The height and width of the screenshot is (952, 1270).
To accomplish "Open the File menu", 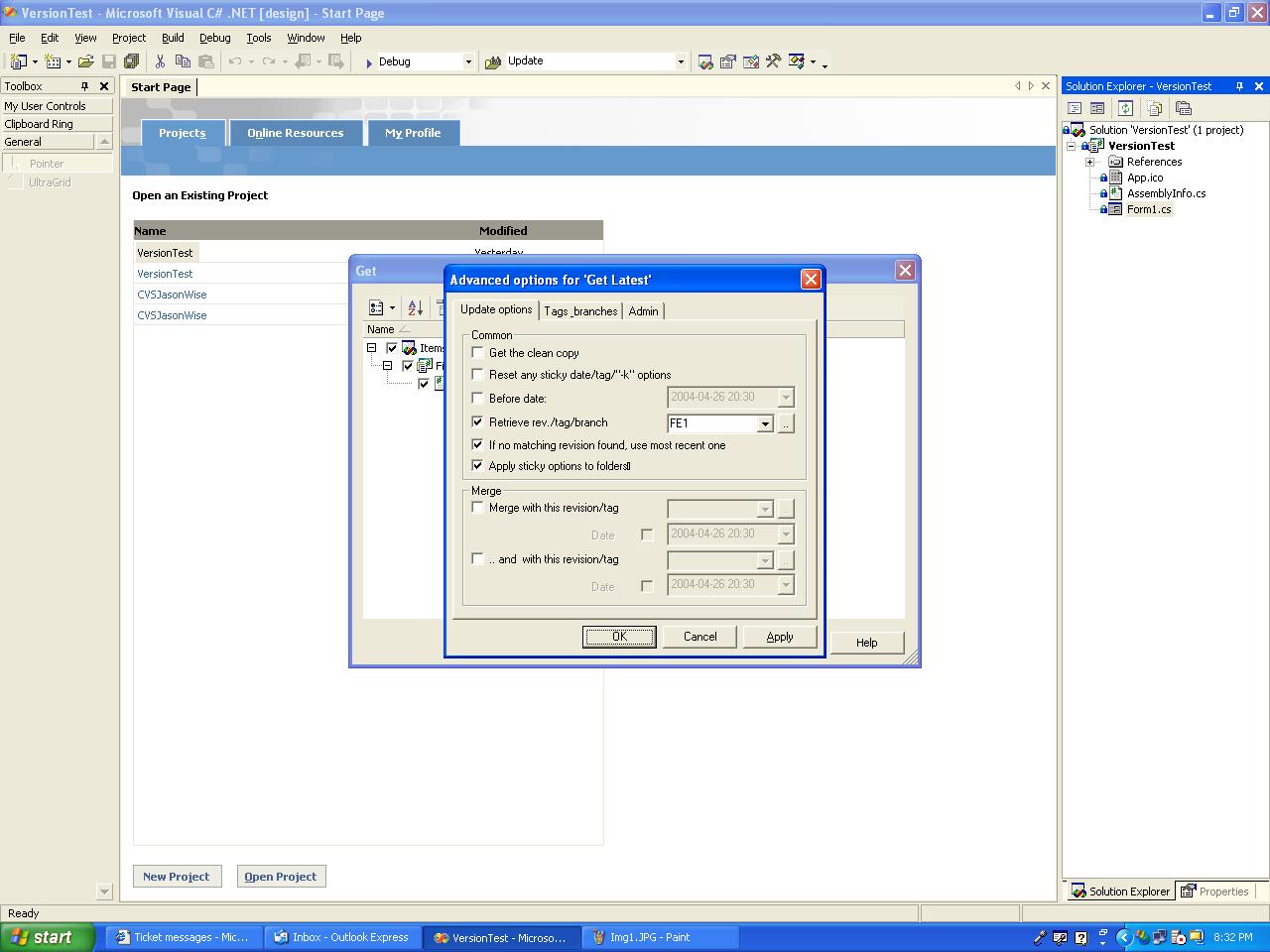I will coord(17,38).
